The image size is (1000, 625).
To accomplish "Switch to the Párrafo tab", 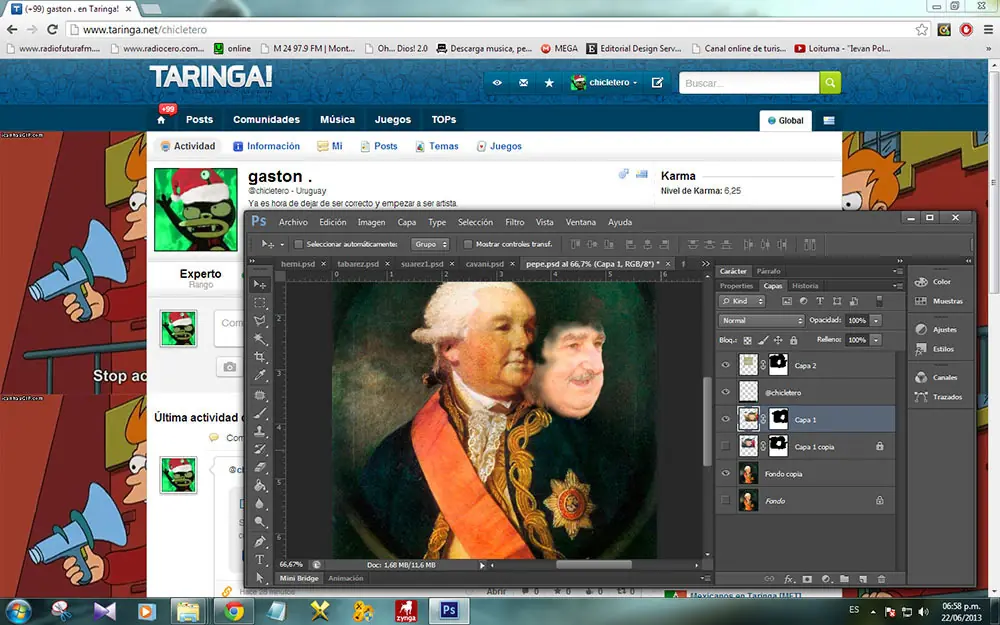I will (768, 271).
